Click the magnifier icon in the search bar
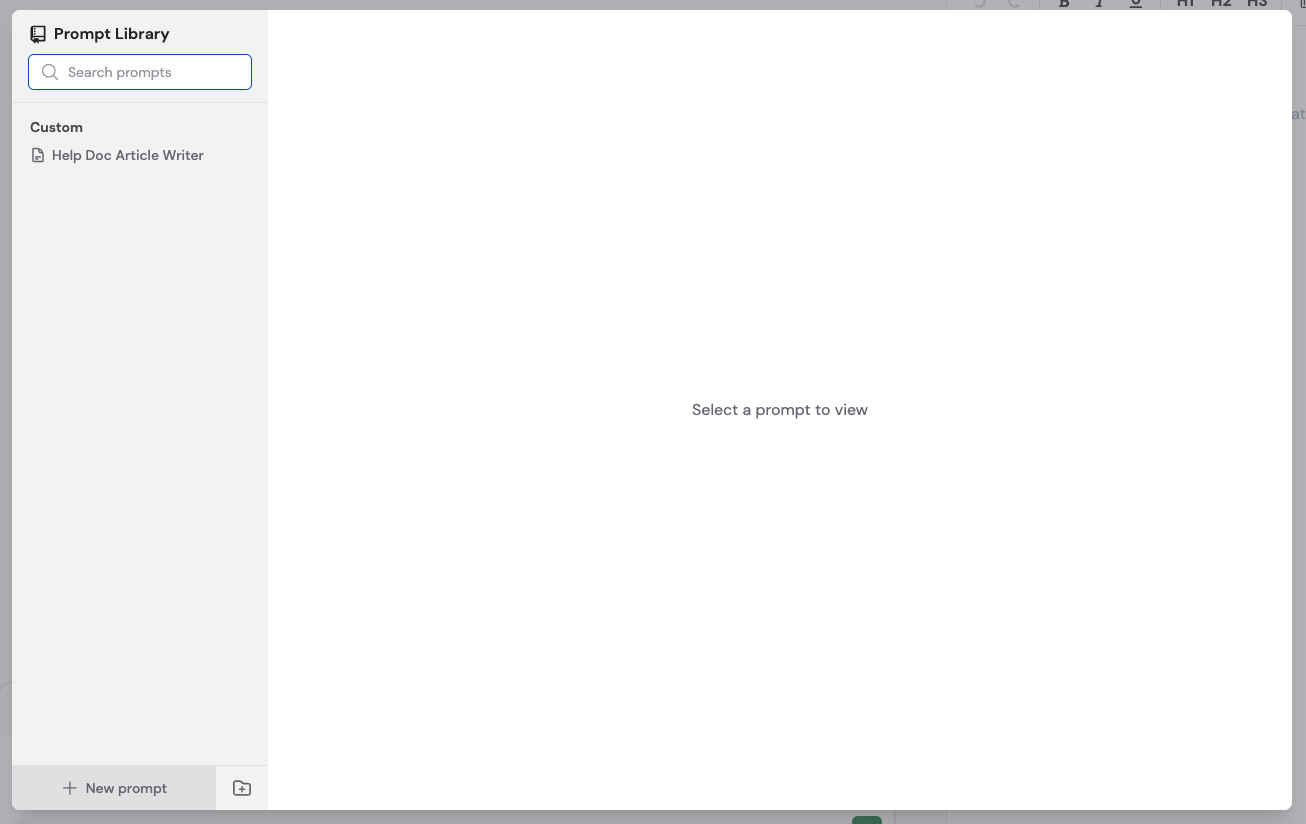This screenshot has width=1306, height=824. click(50, 72)
